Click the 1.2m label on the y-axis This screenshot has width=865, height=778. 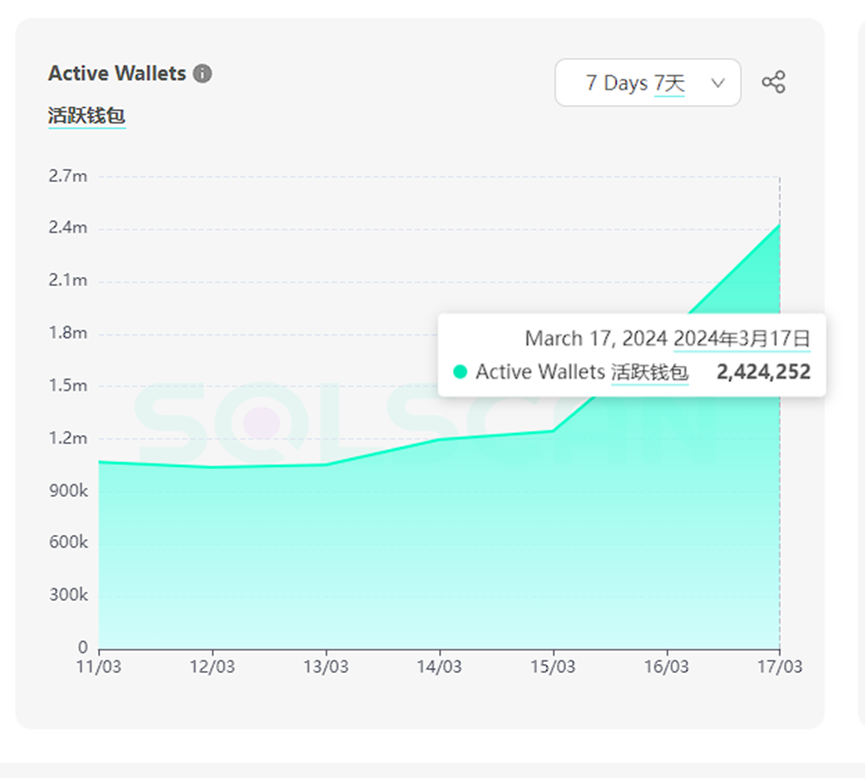[68, 438]
